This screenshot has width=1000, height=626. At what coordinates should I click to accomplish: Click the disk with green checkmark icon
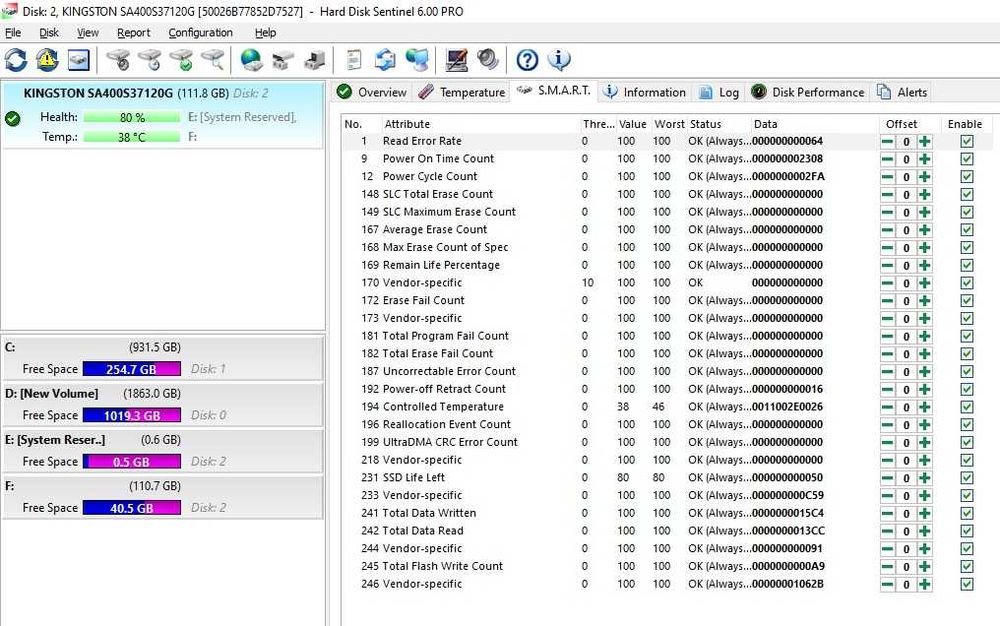tap(182, 61)
